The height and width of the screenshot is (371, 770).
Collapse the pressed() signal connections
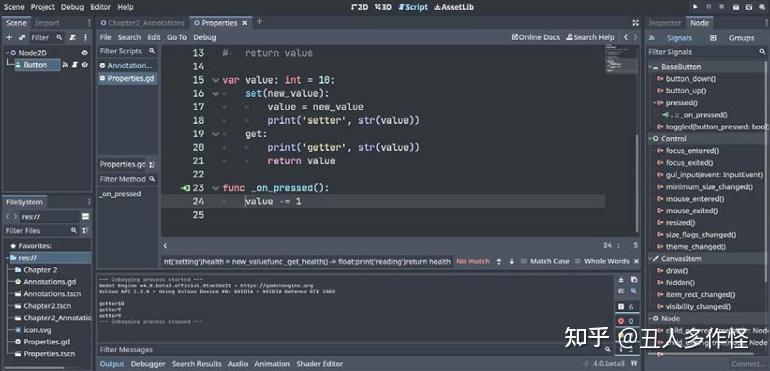(x=655, y=103)
